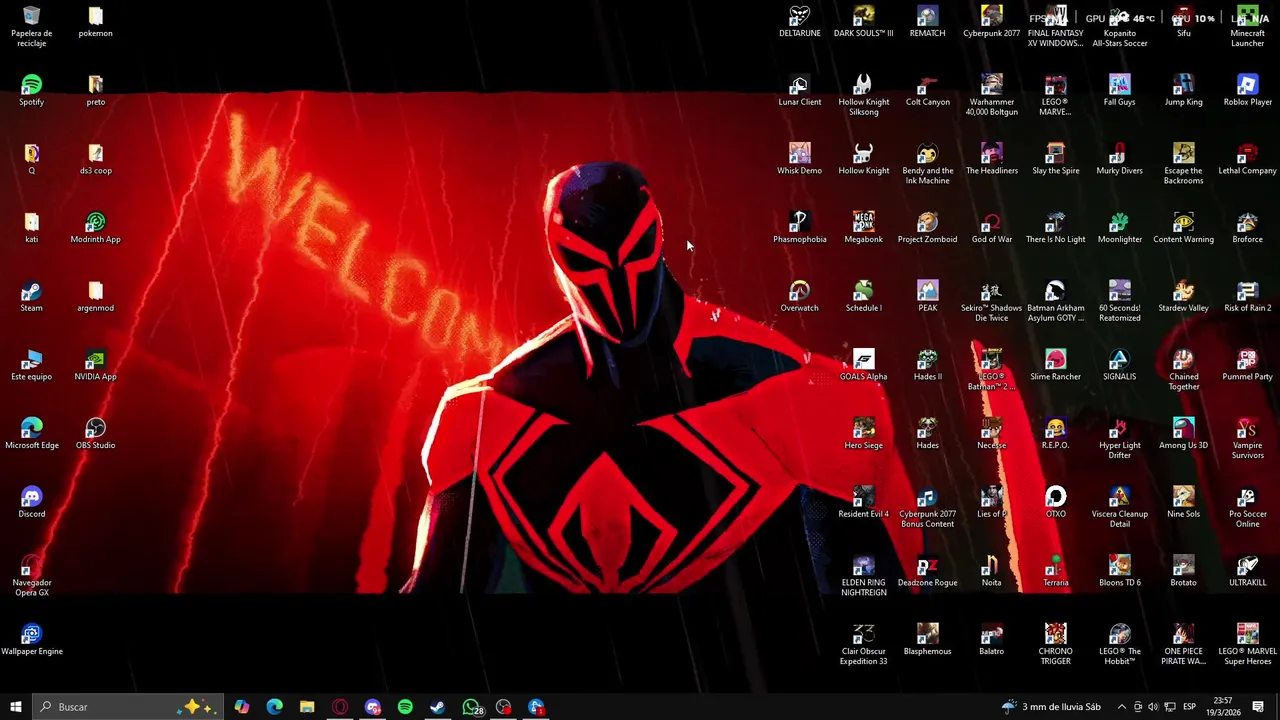Select the Microsoft Edge desktop shortcut

click(x=31, y=433)
